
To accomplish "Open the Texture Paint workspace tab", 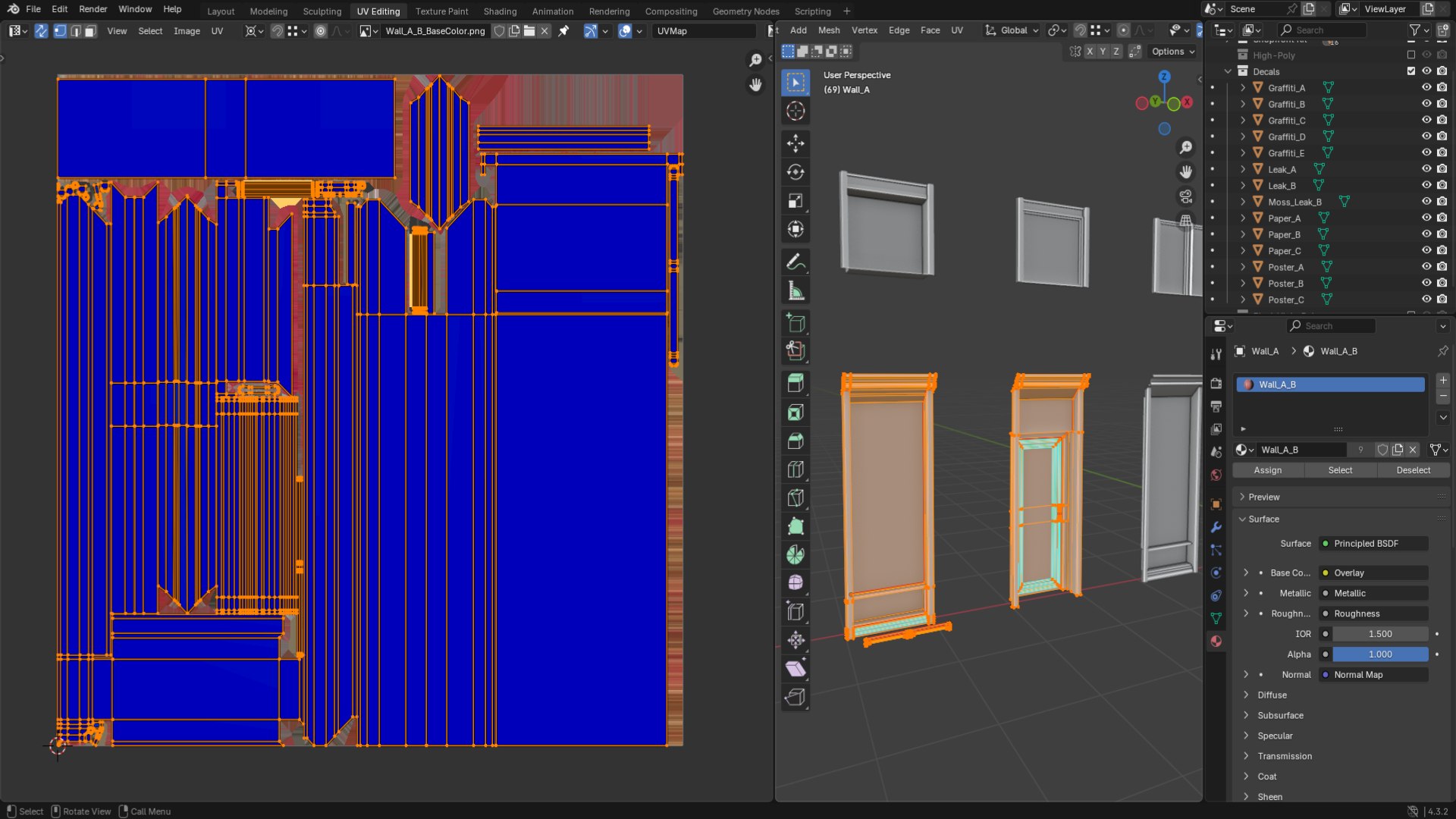I will 441,11.
